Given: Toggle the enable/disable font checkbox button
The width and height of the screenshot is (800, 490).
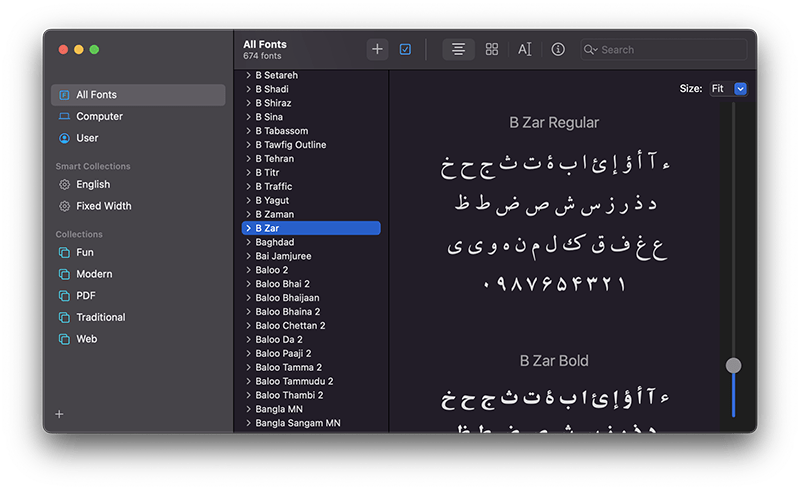Looking at the screenshot, I should coord(405,49).
